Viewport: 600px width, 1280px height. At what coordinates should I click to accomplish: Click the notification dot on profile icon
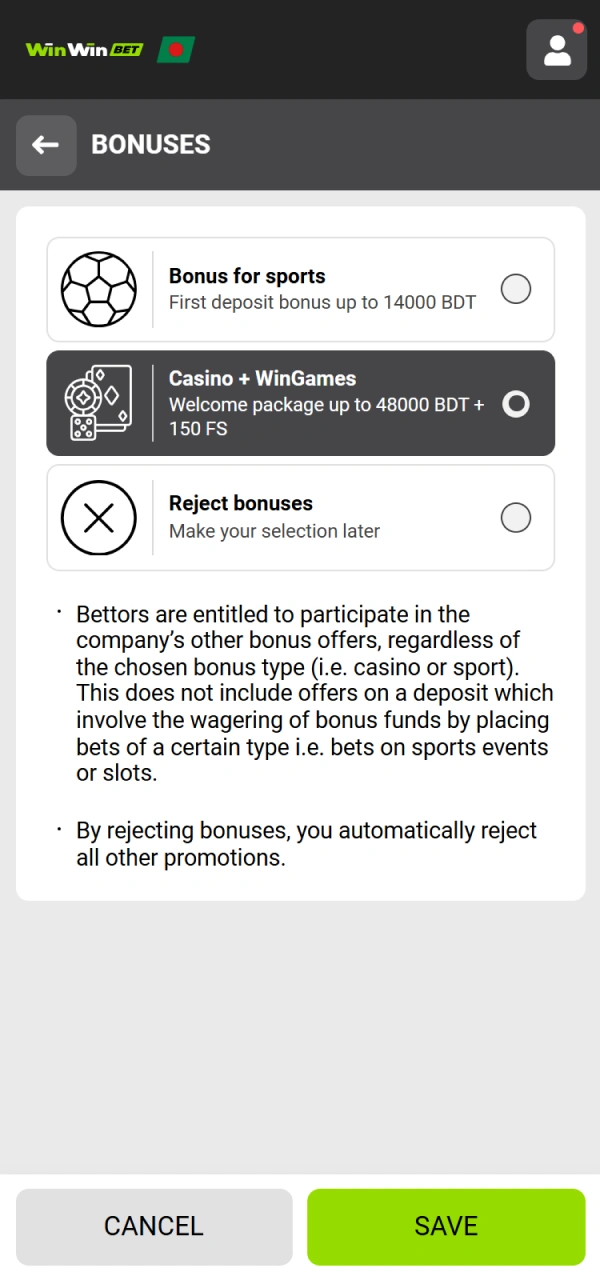tap(578, 28)
